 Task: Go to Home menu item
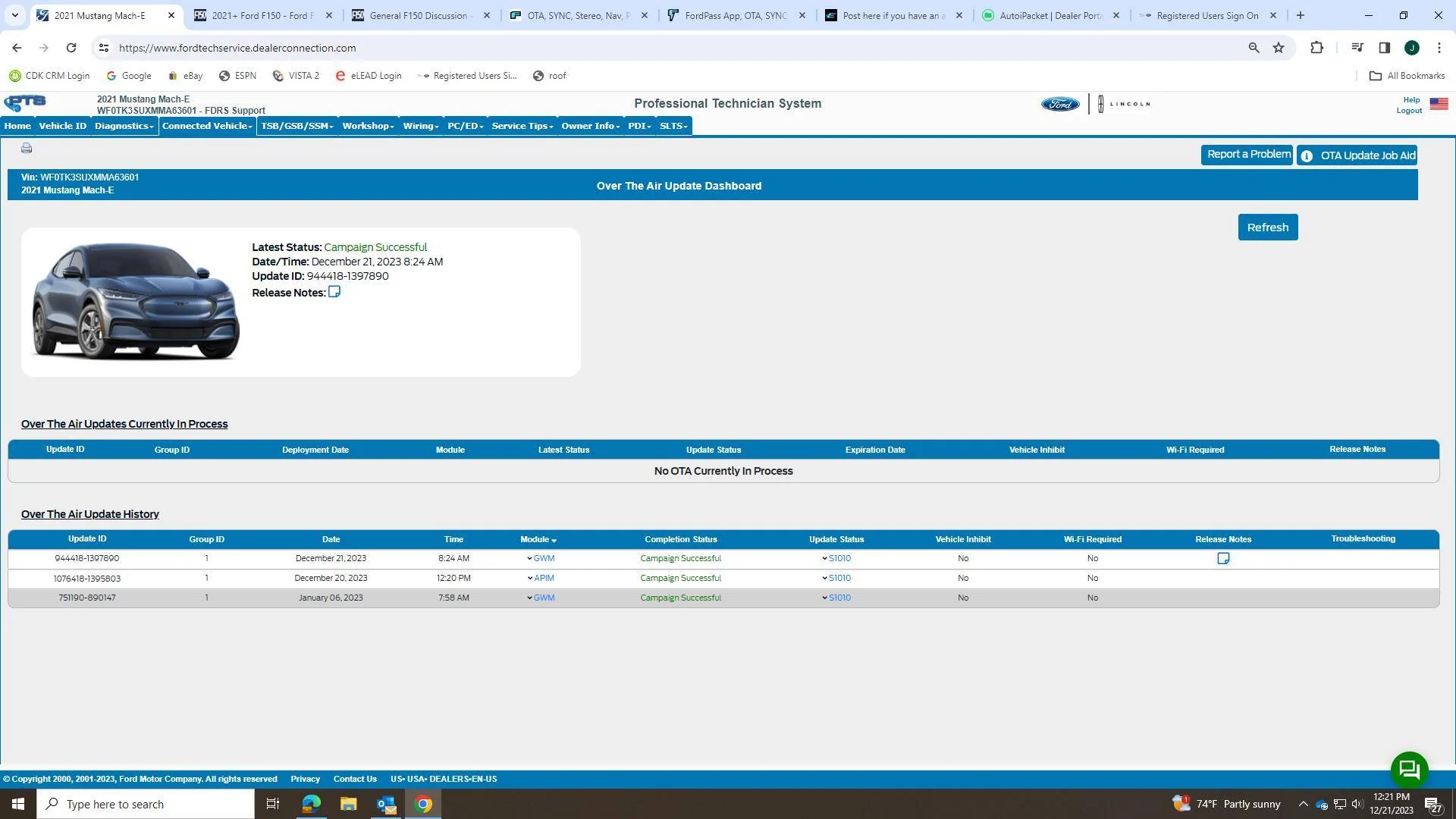pos(17,126)
